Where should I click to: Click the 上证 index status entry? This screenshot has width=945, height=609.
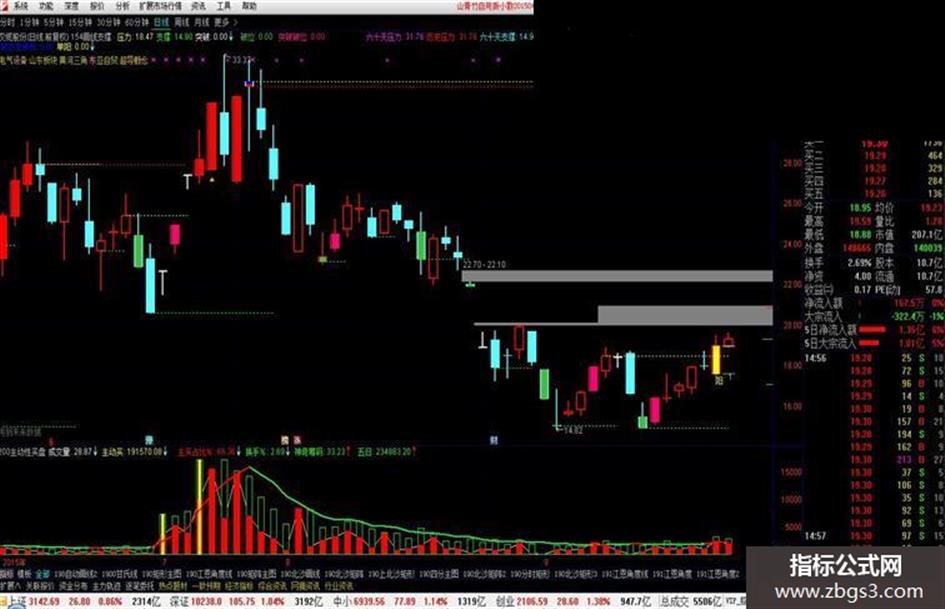[x=84, y=602]
